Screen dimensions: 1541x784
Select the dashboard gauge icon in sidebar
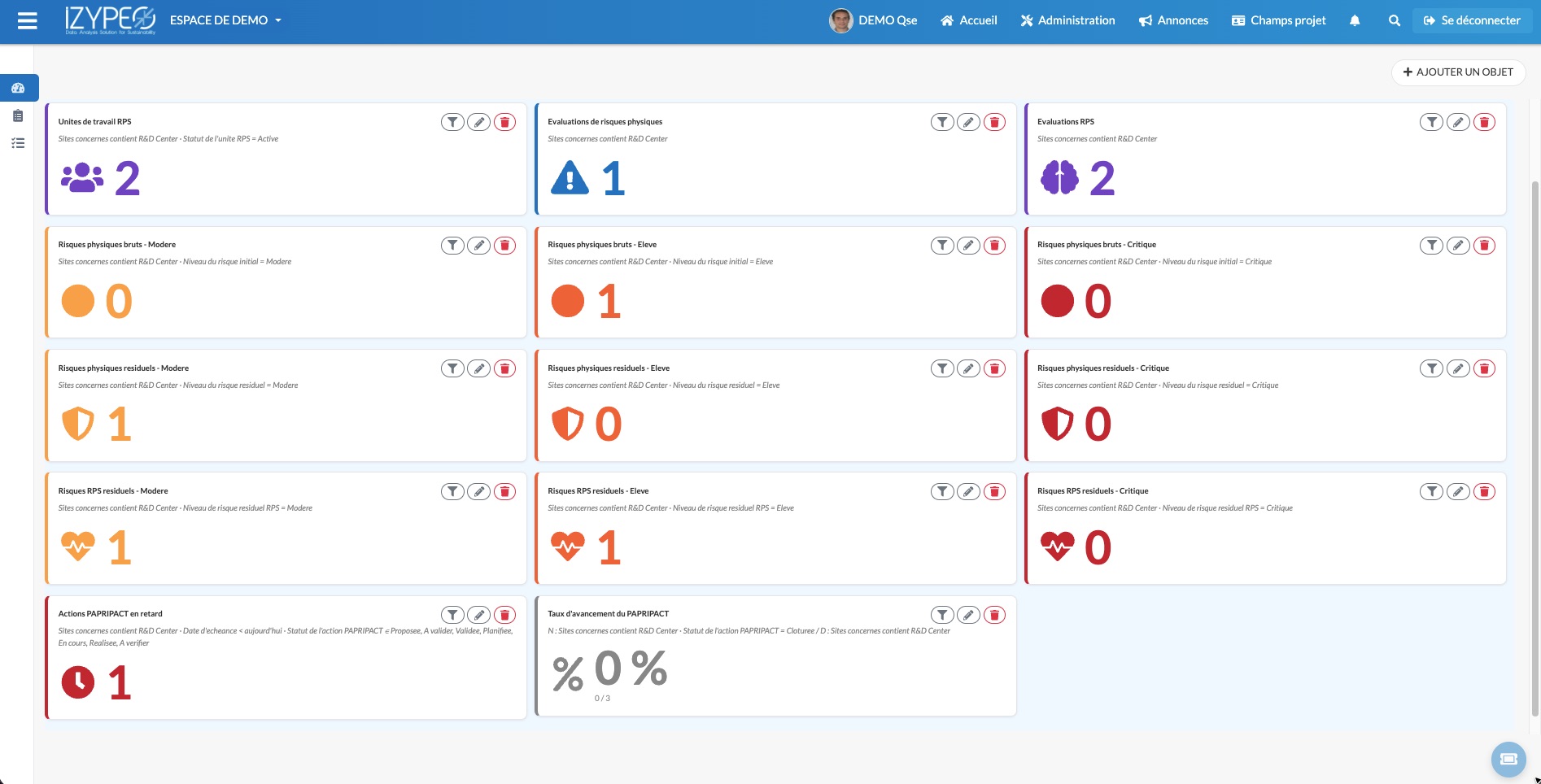click(18, 88)
